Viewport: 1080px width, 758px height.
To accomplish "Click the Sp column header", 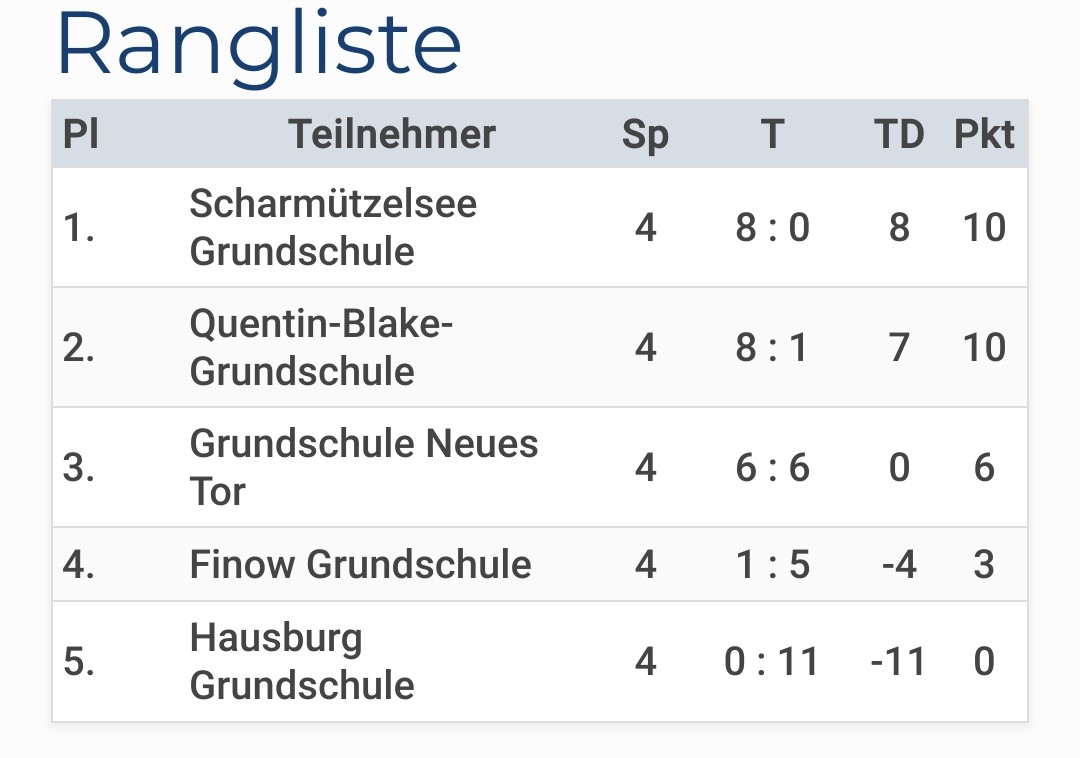I will 645,135.
